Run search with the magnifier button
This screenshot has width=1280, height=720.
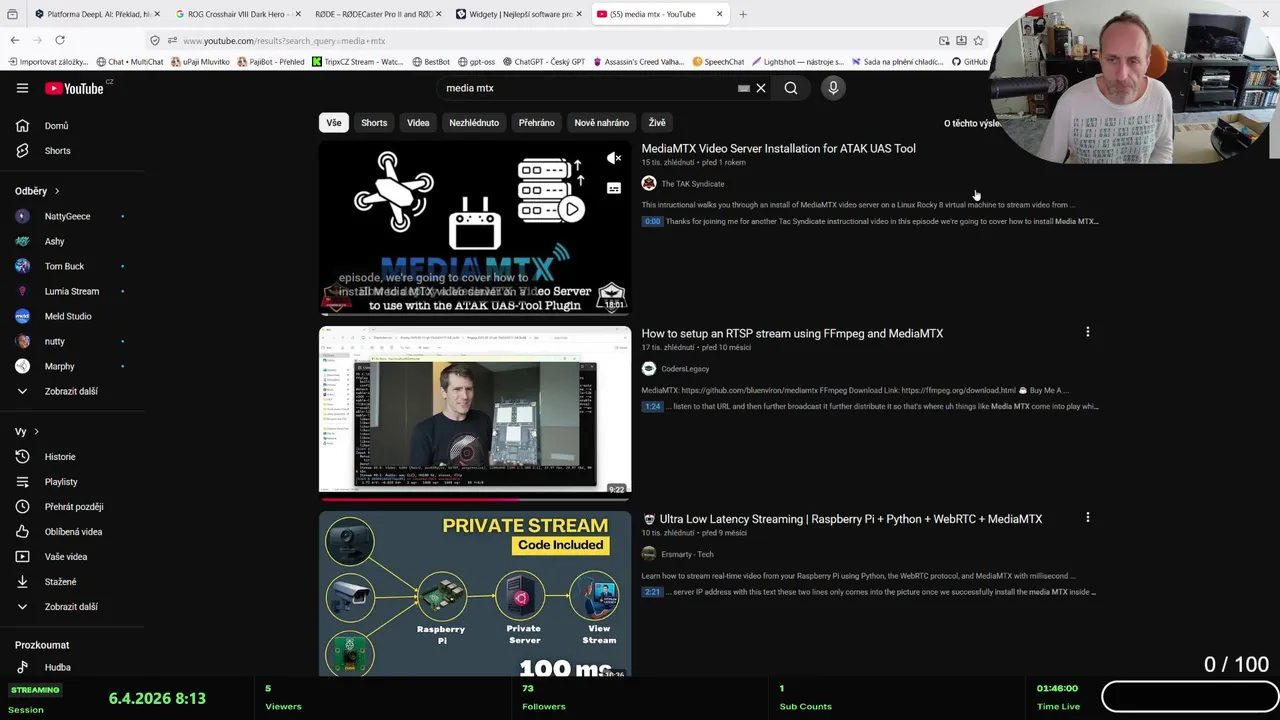(791, 88)
